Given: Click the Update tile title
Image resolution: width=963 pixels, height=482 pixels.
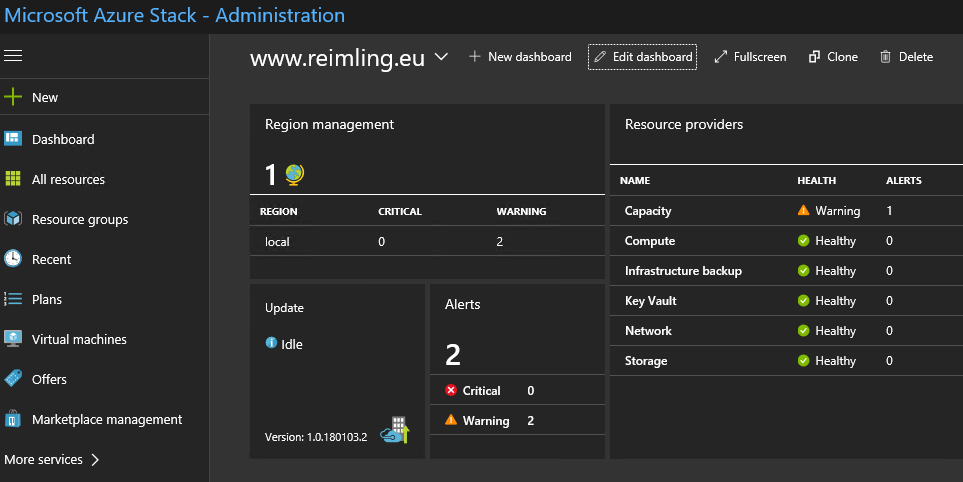Looking at the screenshot, I should pos(284,308).
